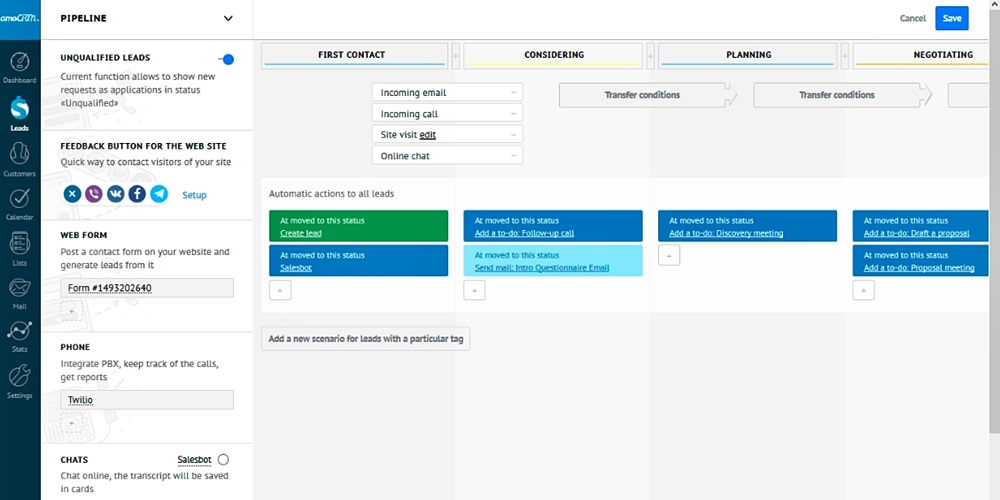Viewport: 1000px width, 500px height.
Task: Toggle the Unqualified Leads switch off
Action: coord(226,60)
